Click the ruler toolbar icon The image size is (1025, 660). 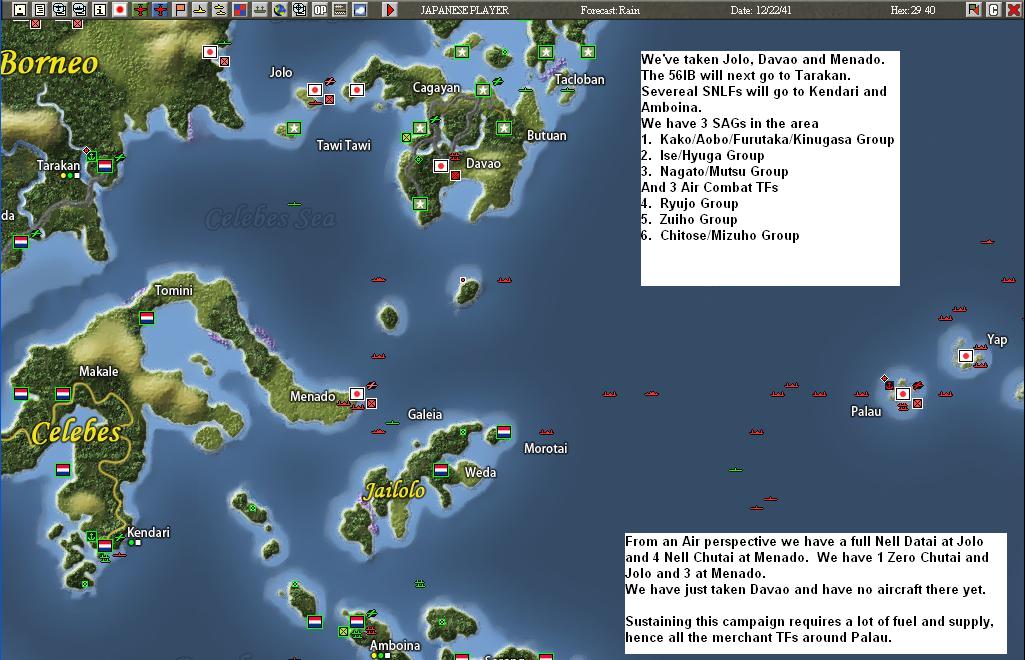[339, 8]
